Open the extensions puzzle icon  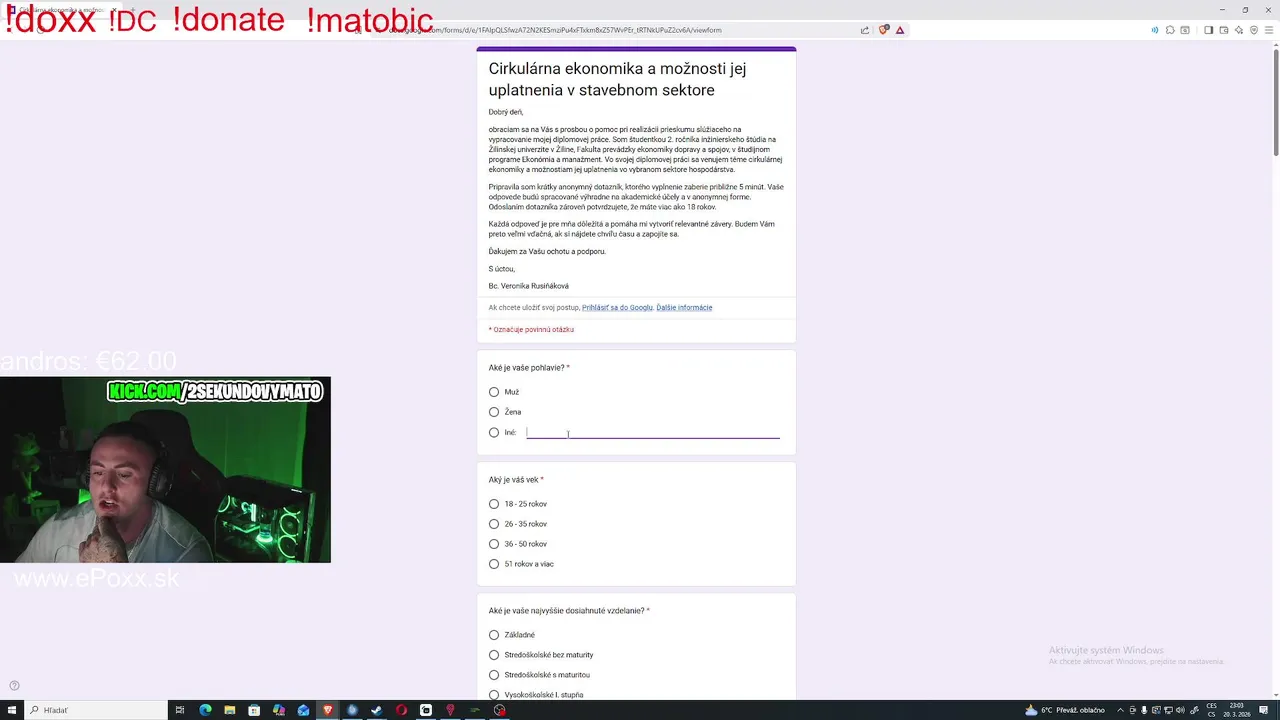[x=1170, y=30]
